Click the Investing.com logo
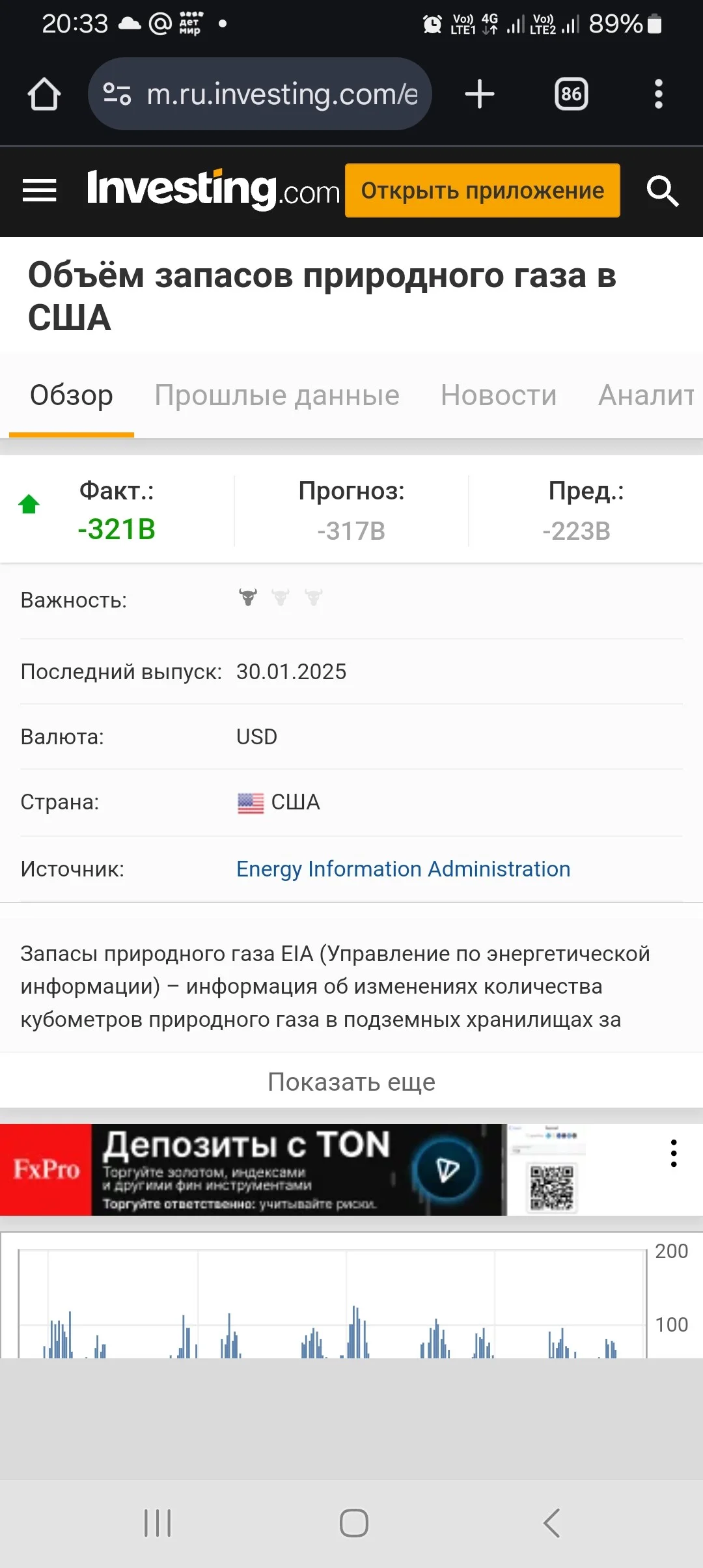 [214, 189]
